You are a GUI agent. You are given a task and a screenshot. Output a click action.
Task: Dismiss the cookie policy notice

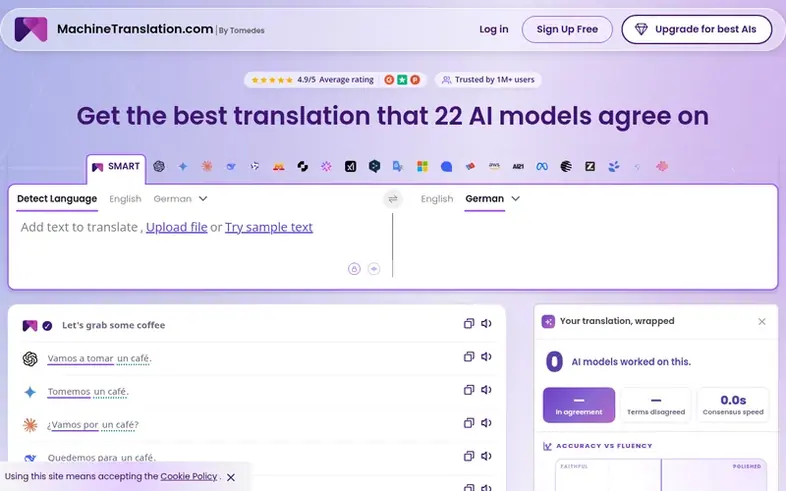pos(231,477)
